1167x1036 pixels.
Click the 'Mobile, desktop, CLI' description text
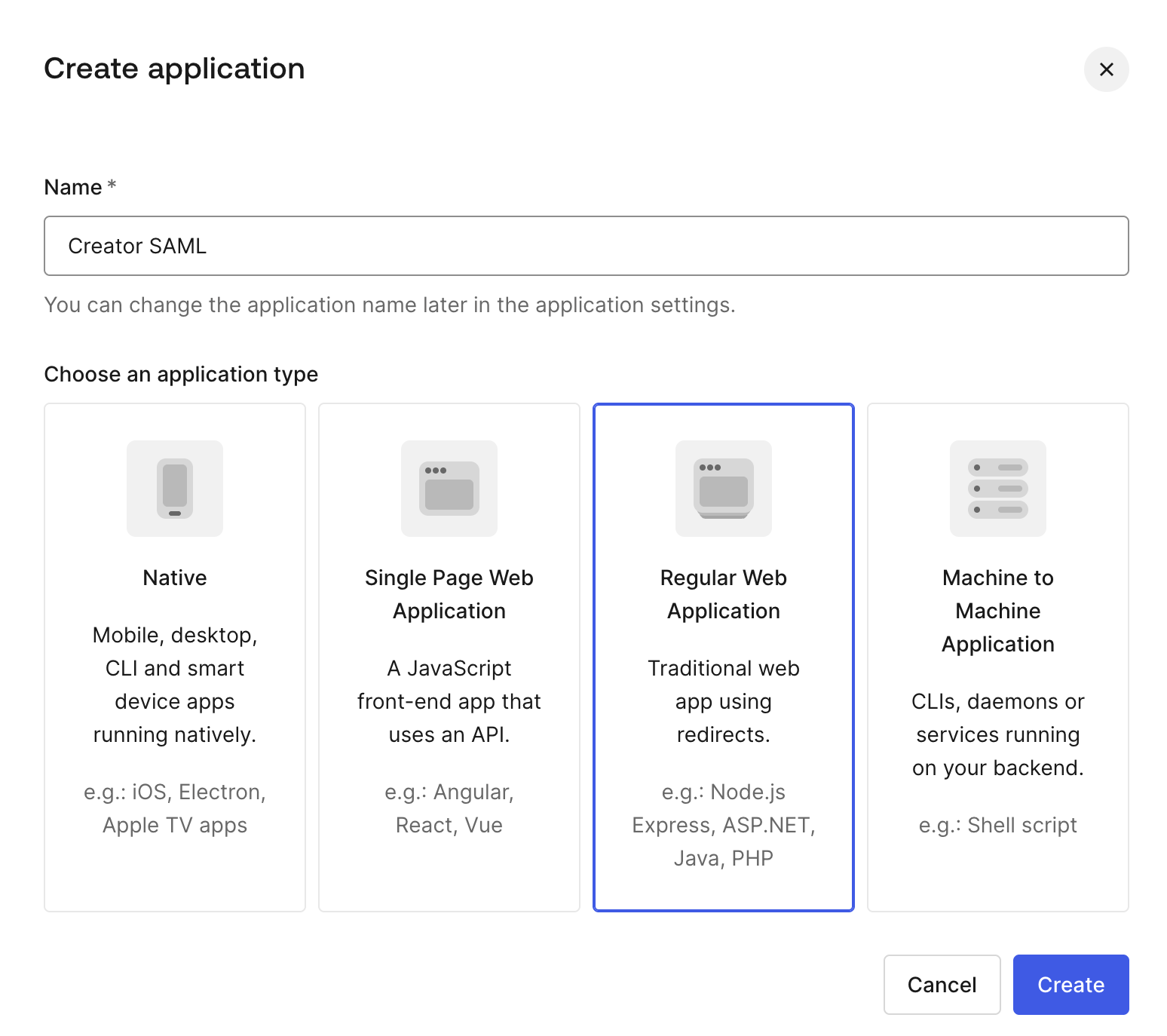click(x=175, y=685)
